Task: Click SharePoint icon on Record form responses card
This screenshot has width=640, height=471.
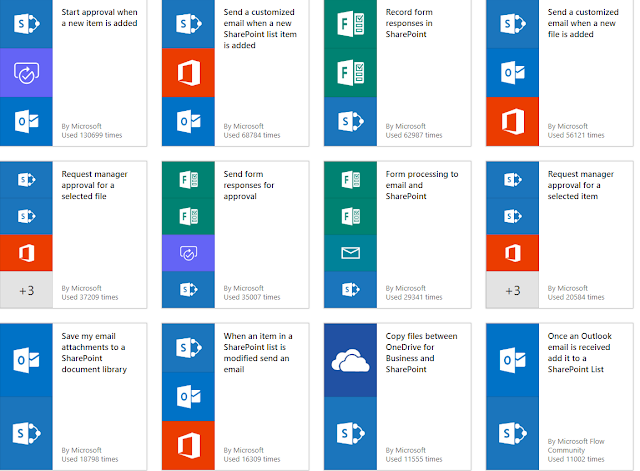Action: (350, 121)
